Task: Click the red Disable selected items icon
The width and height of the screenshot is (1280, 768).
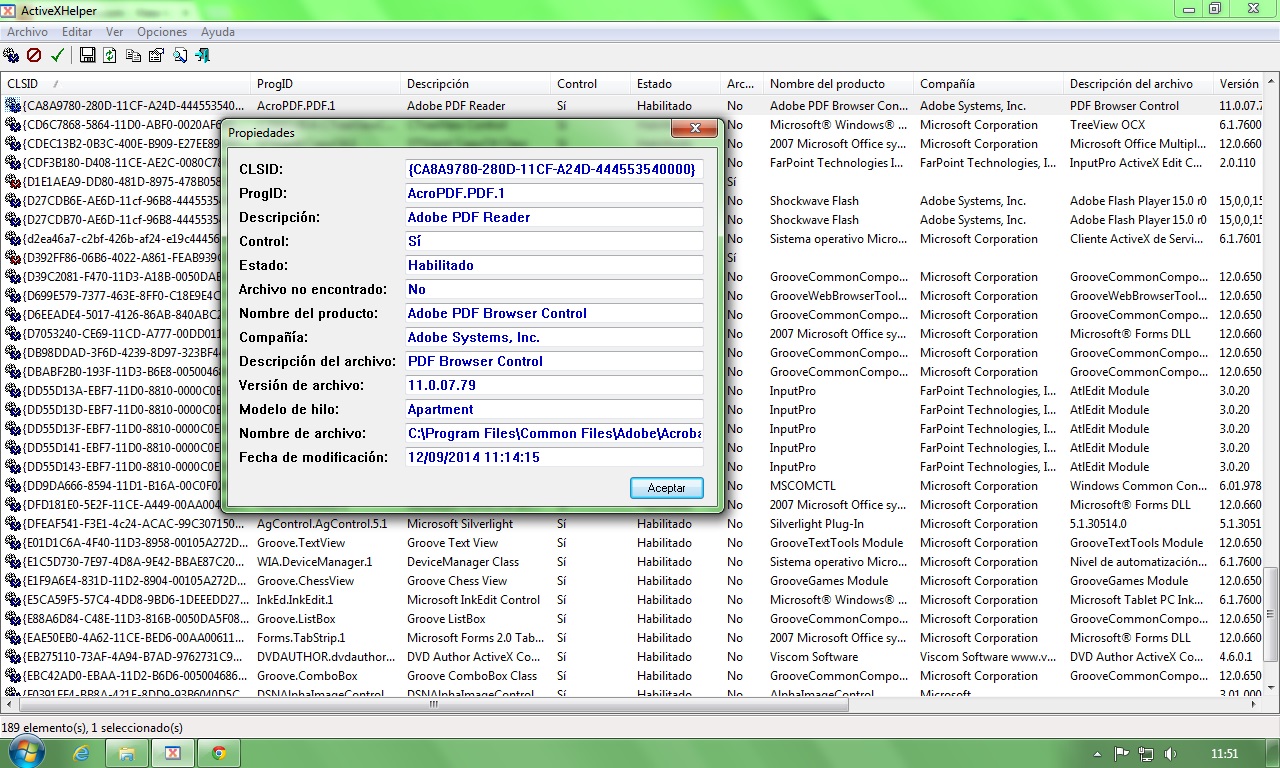Action: pyautogui.click(x=34, y=56)
